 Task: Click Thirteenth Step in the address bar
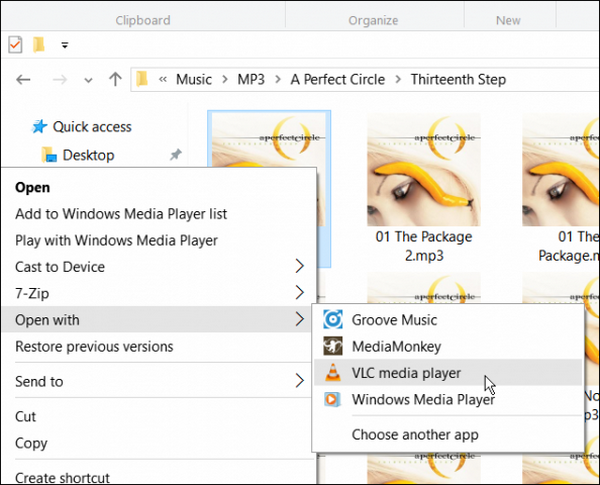pos(458,80)
